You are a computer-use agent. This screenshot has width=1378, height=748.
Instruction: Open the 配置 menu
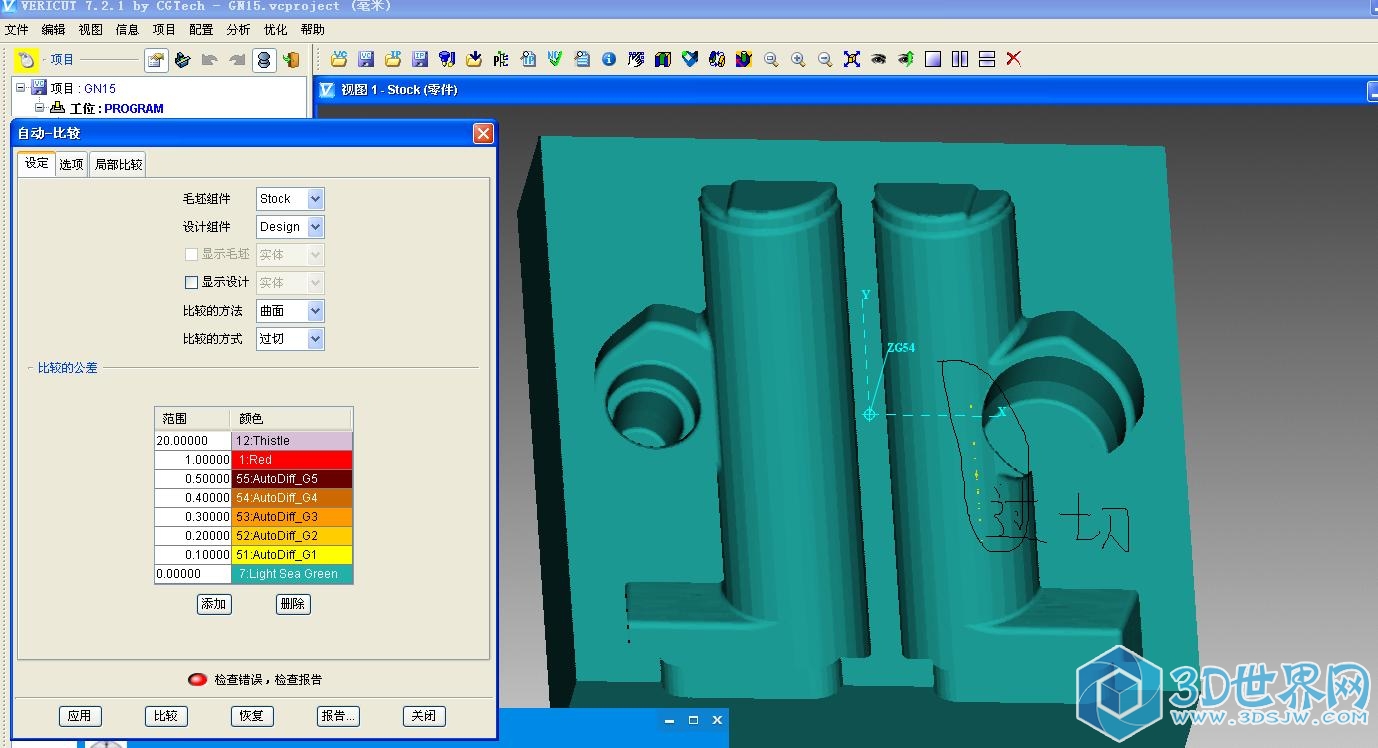point(201,30)
